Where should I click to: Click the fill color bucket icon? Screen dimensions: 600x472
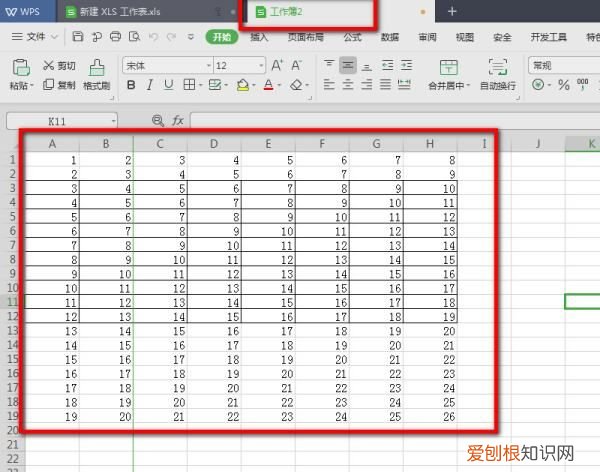243,85
